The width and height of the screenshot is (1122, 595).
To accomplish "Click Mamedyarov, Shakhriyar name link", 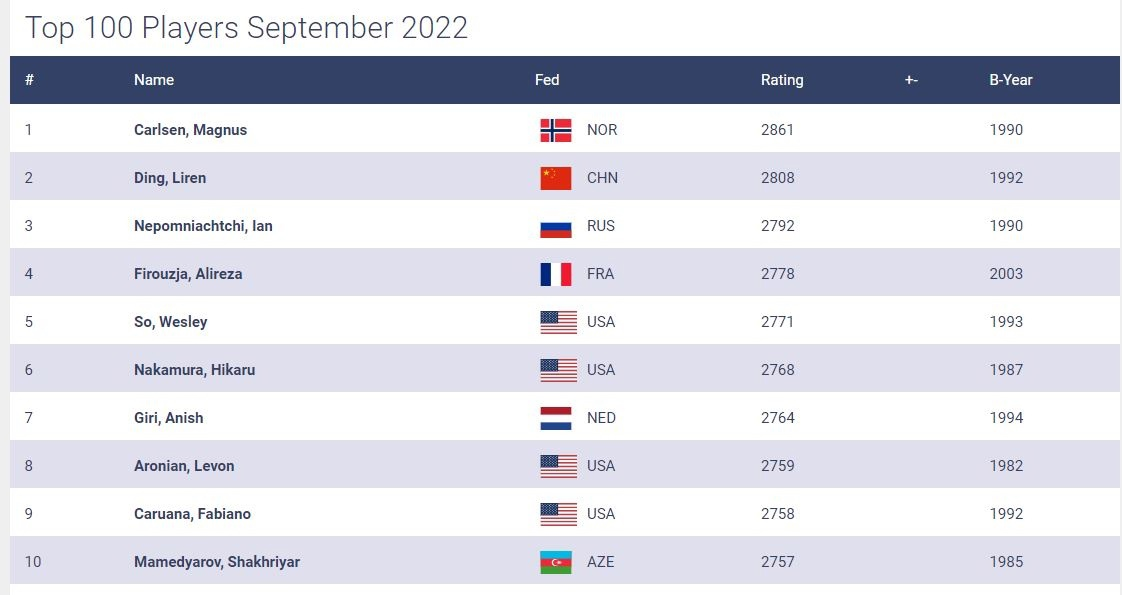I will tap(217, 562).
